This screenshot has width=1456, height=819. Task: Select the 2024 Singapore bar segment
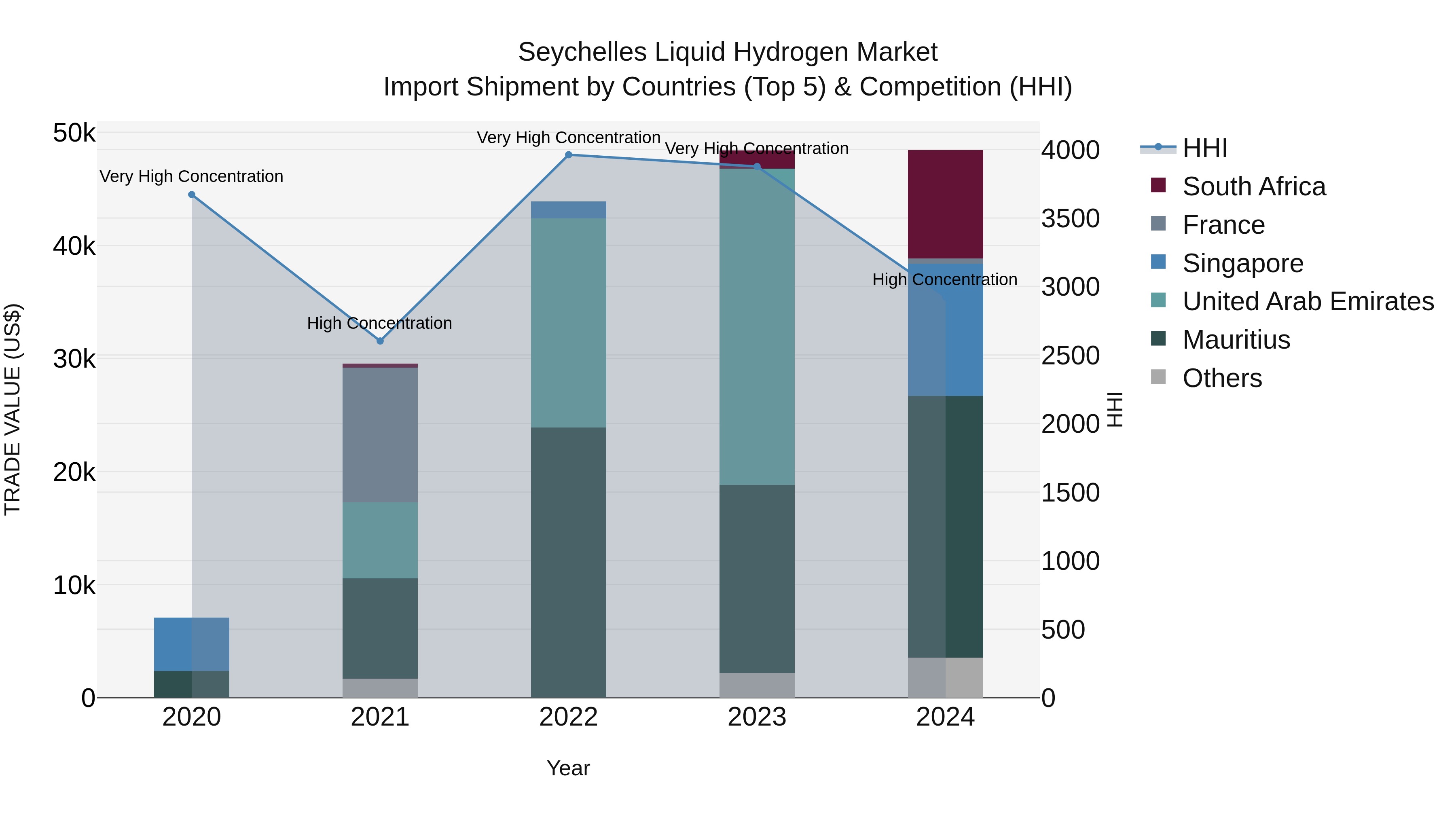pyautogui.click(x=946, y=330)
